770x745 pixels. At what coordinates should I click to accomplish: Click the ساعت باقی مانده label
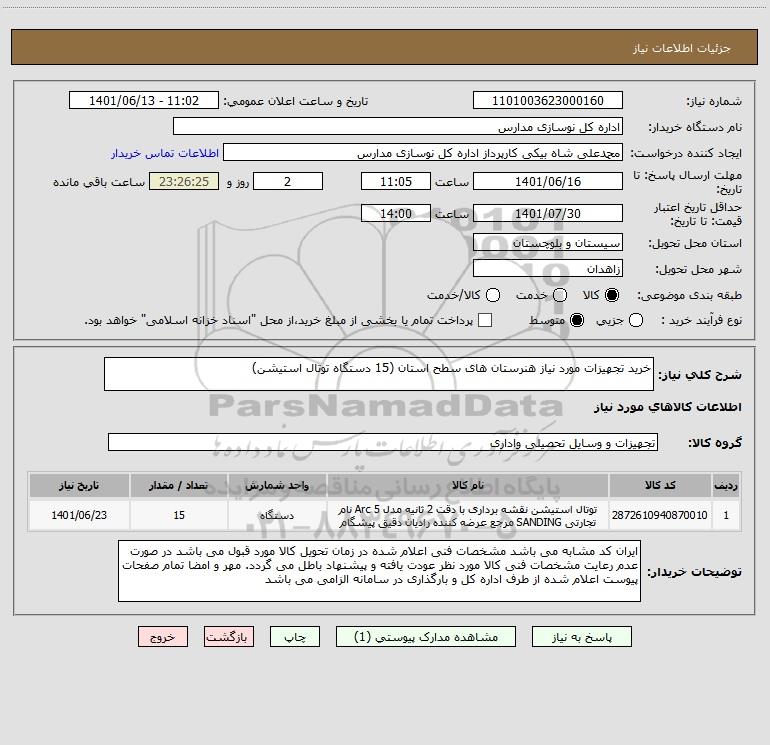[x=99, y=182]
